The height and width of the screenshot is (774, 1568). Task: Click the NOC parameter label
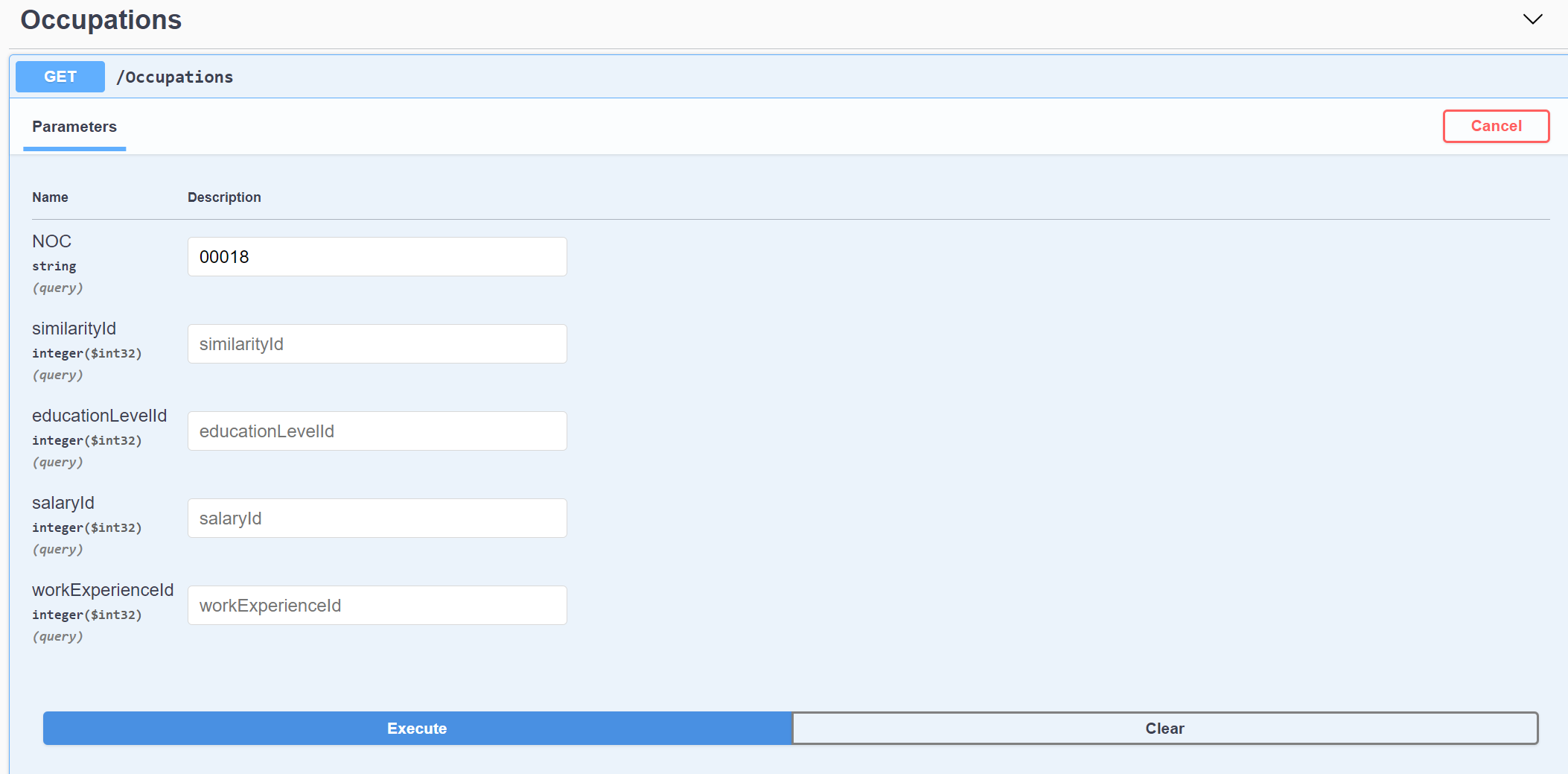coord(52,241)
